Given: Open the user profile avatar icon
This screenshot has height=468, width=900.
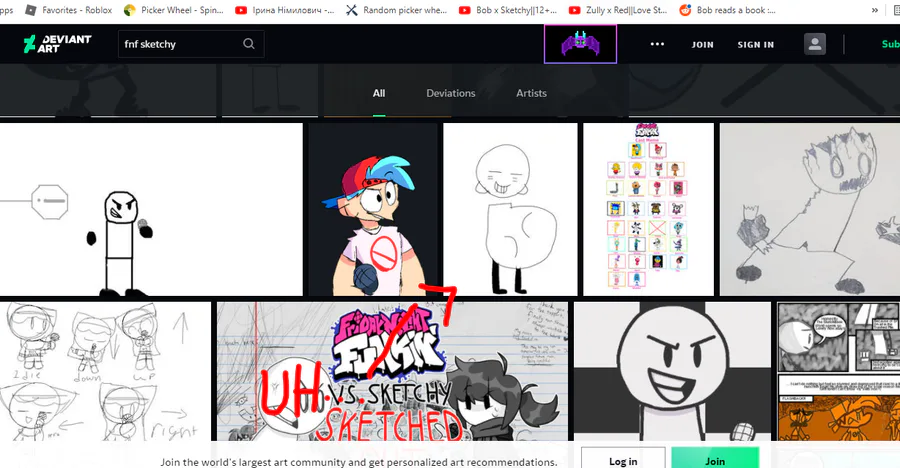Looking at the screenshot, I should [814, 44].
